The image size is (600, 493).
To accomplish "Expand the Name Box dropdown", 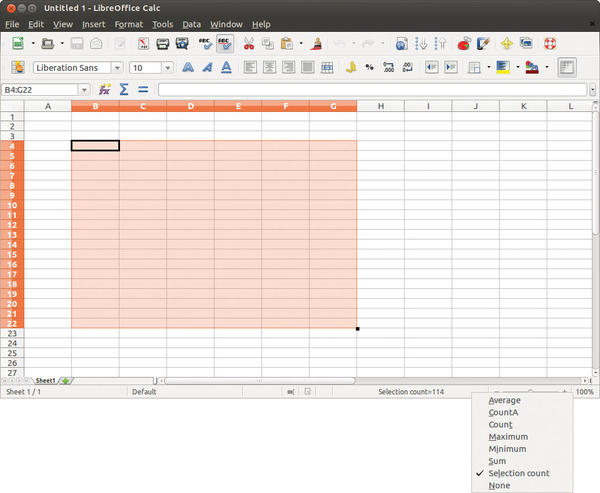I will (x=84, y=90).
